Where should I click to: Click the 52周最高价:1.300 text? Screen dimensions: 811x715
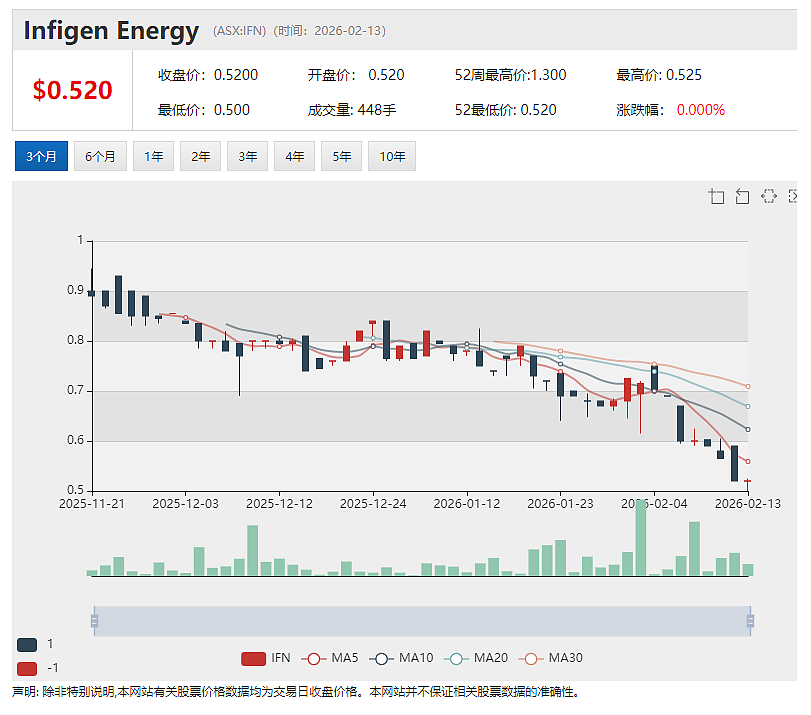point(510,75)
